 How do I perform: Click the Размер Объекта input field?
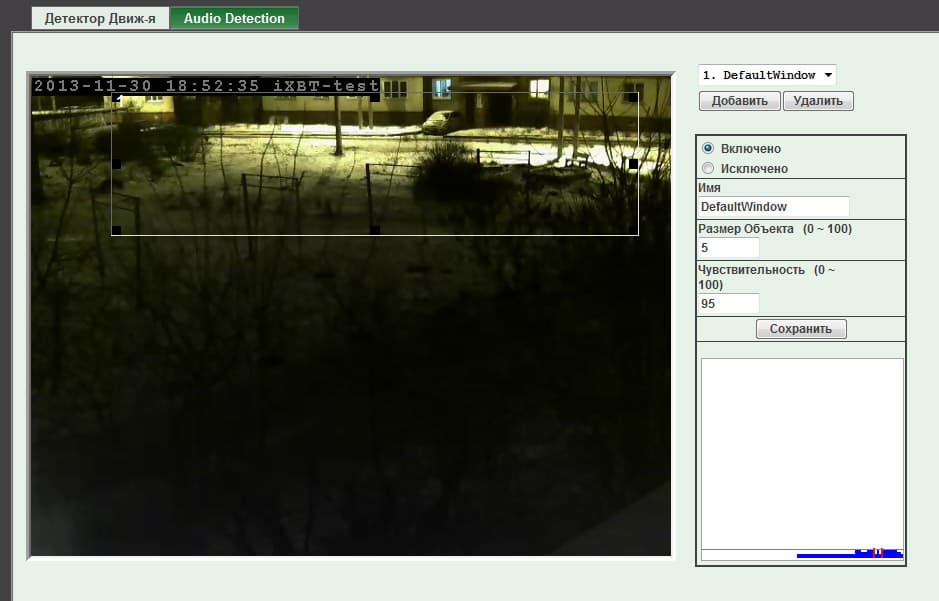[x=729, y=248]
